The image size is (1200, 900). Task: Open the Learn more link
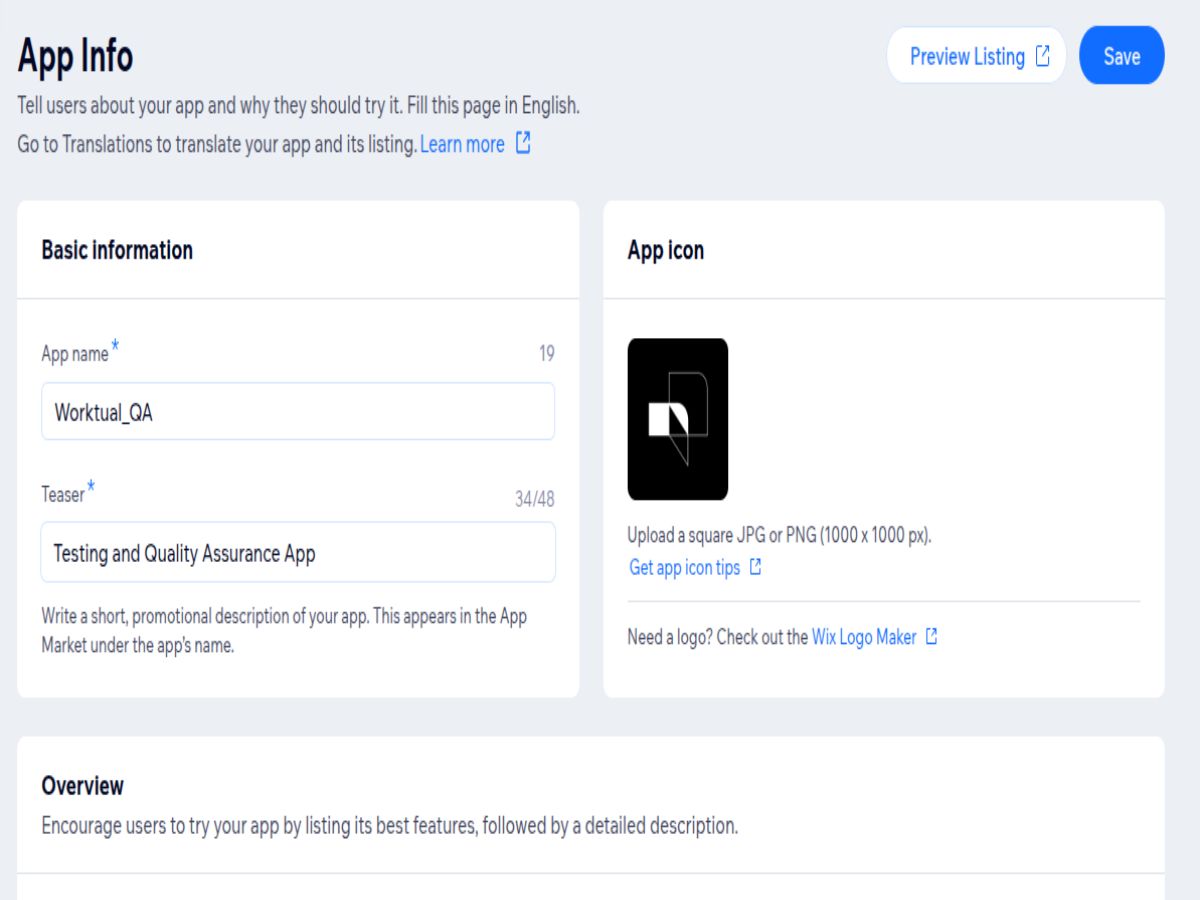click(462, 144)
